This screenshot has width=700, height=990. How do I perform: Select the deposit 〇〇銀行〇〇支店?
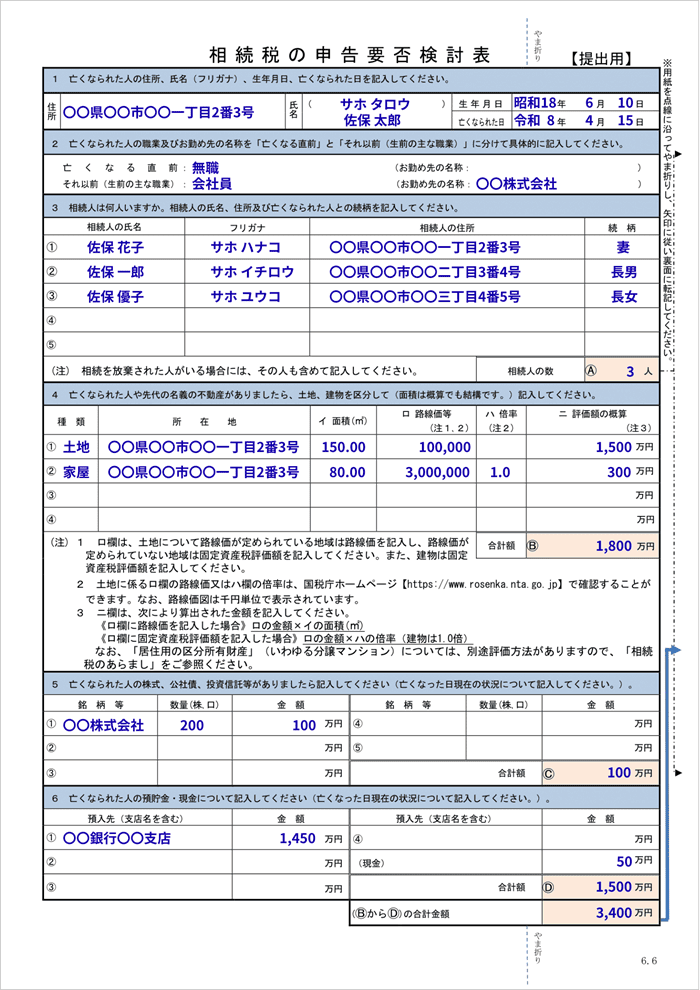117,838
